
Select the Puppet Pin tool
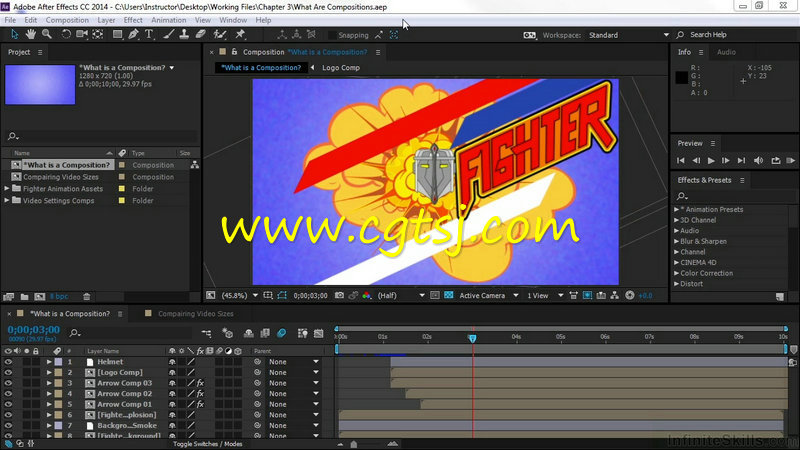click(240, 34)
